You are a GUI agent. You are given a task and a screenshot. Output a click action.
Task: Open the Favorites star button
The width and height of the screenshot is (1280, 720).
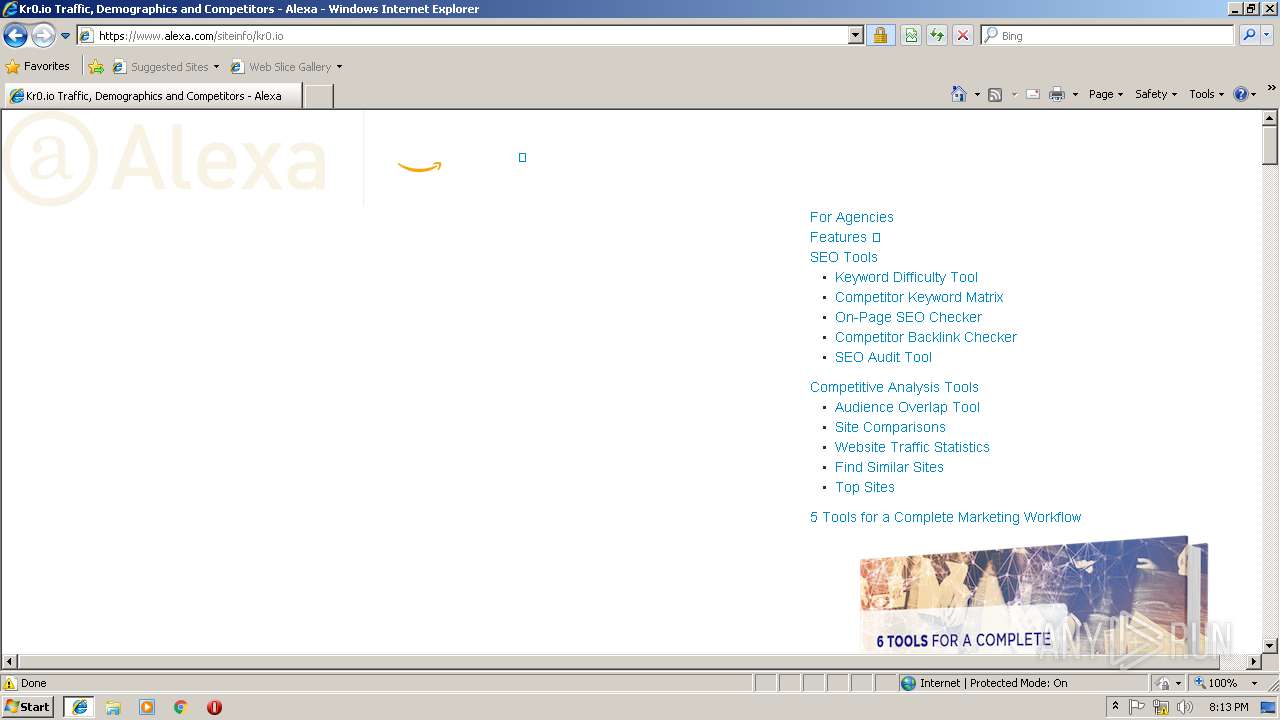[x=37, y=67]
